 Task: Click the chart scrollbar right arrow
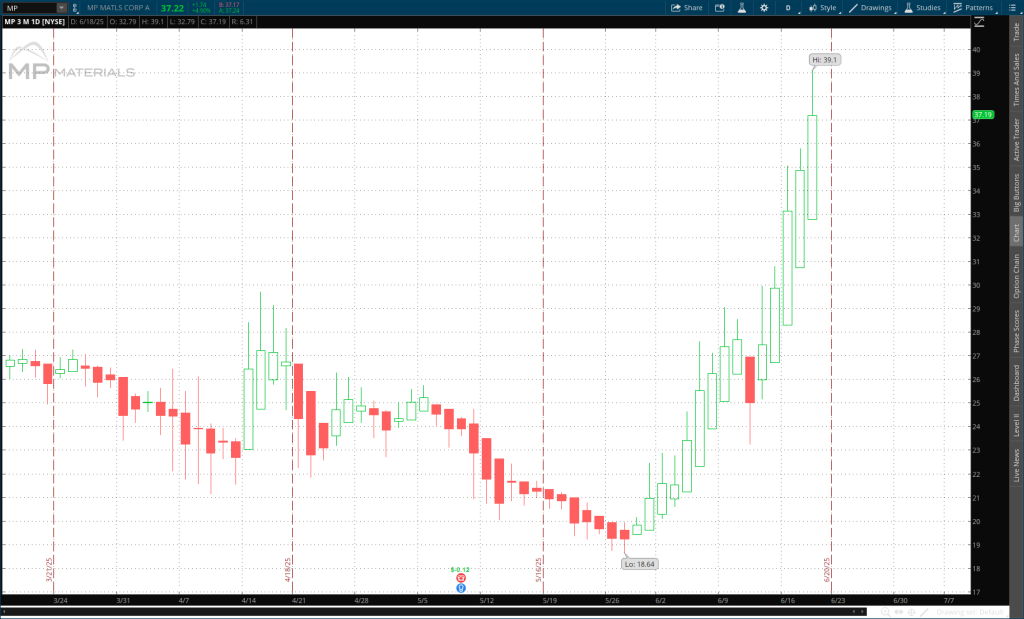coord(863,612)
